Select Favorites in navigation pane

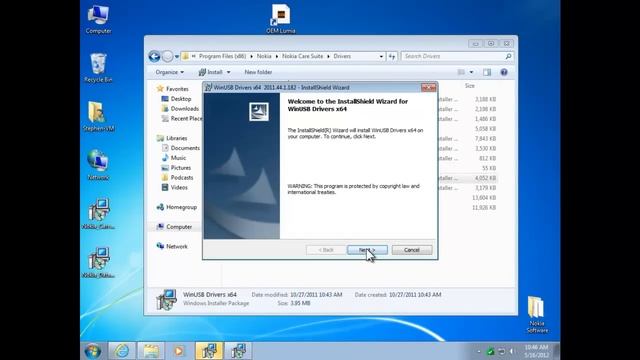[x=173, y=89]
